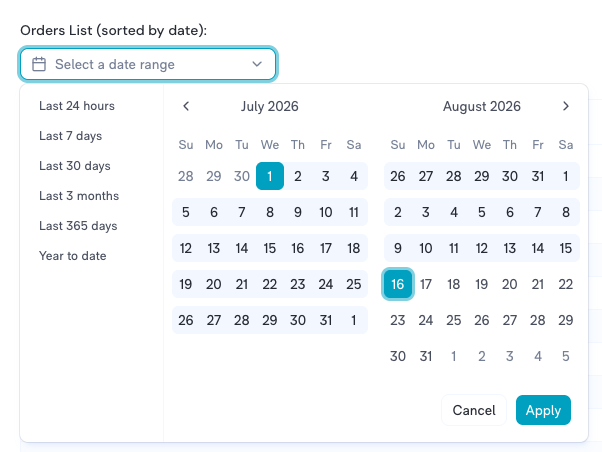Screen dimensions: 602x452
Task: Select July 1 start date
Action: [x=270, y=176]
